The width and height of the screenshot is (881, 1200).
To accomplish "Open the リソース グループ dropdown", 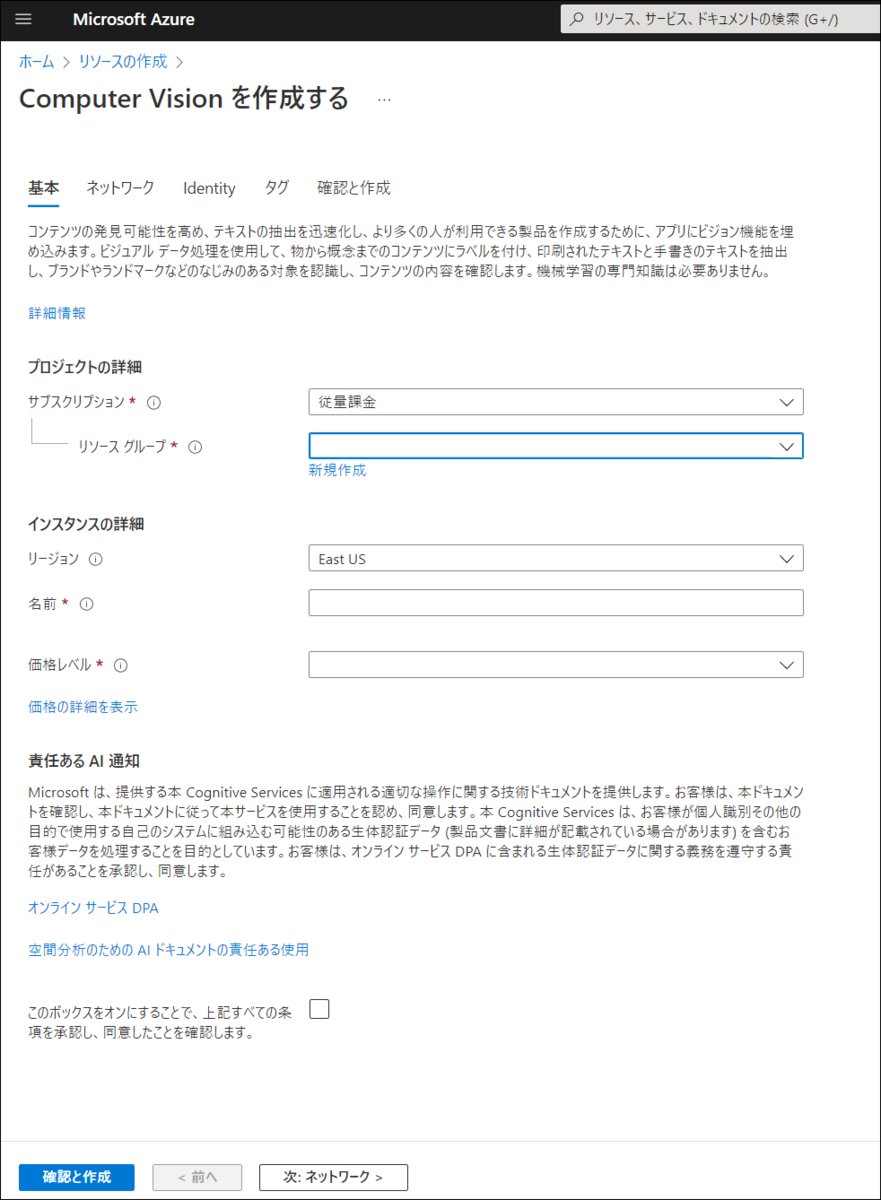I will (x=556, y=446).
